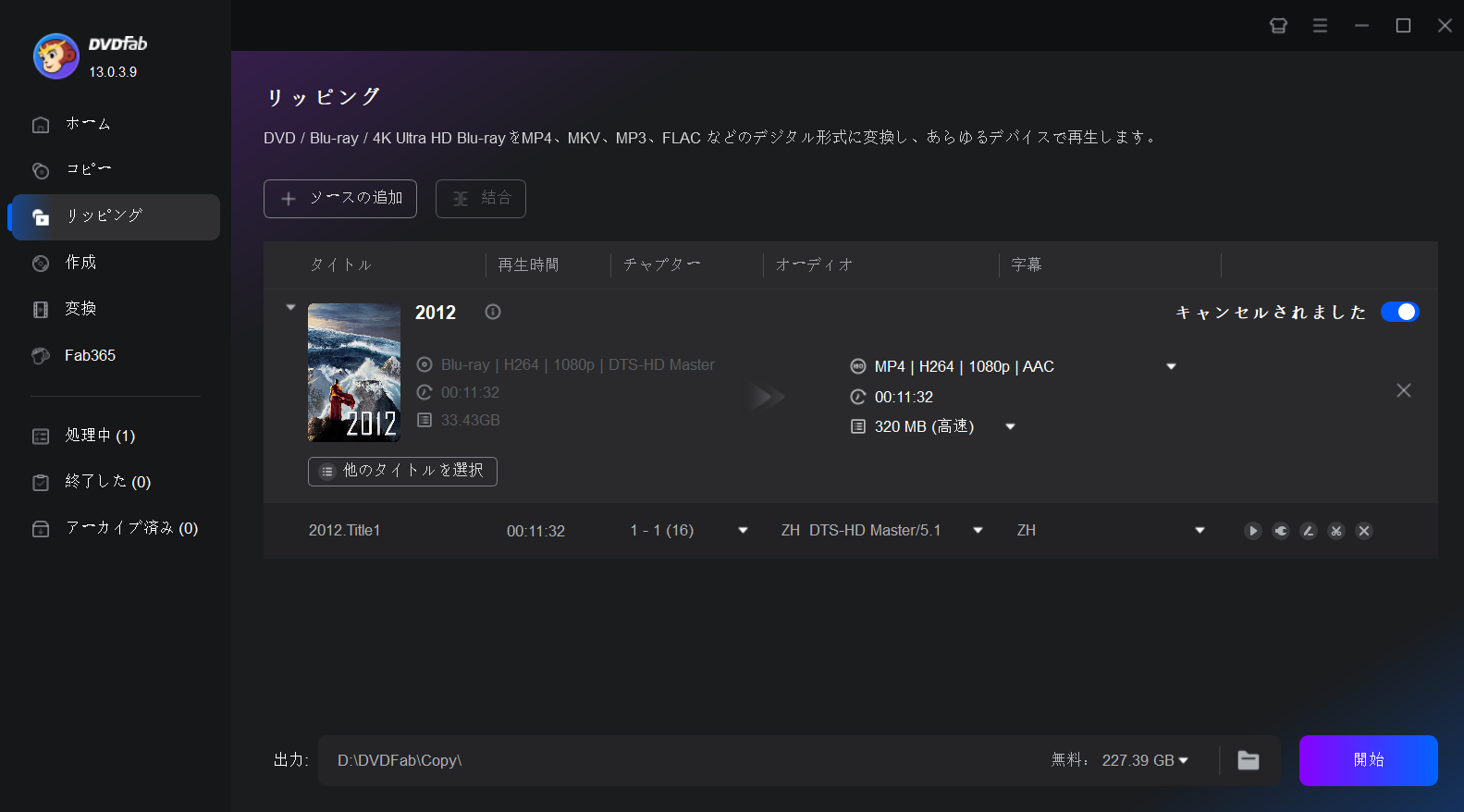Expand the chapter range 1 - 1 (16) dropdown
This screenshot has width=1464, height=812.
(x=743, y=531)
